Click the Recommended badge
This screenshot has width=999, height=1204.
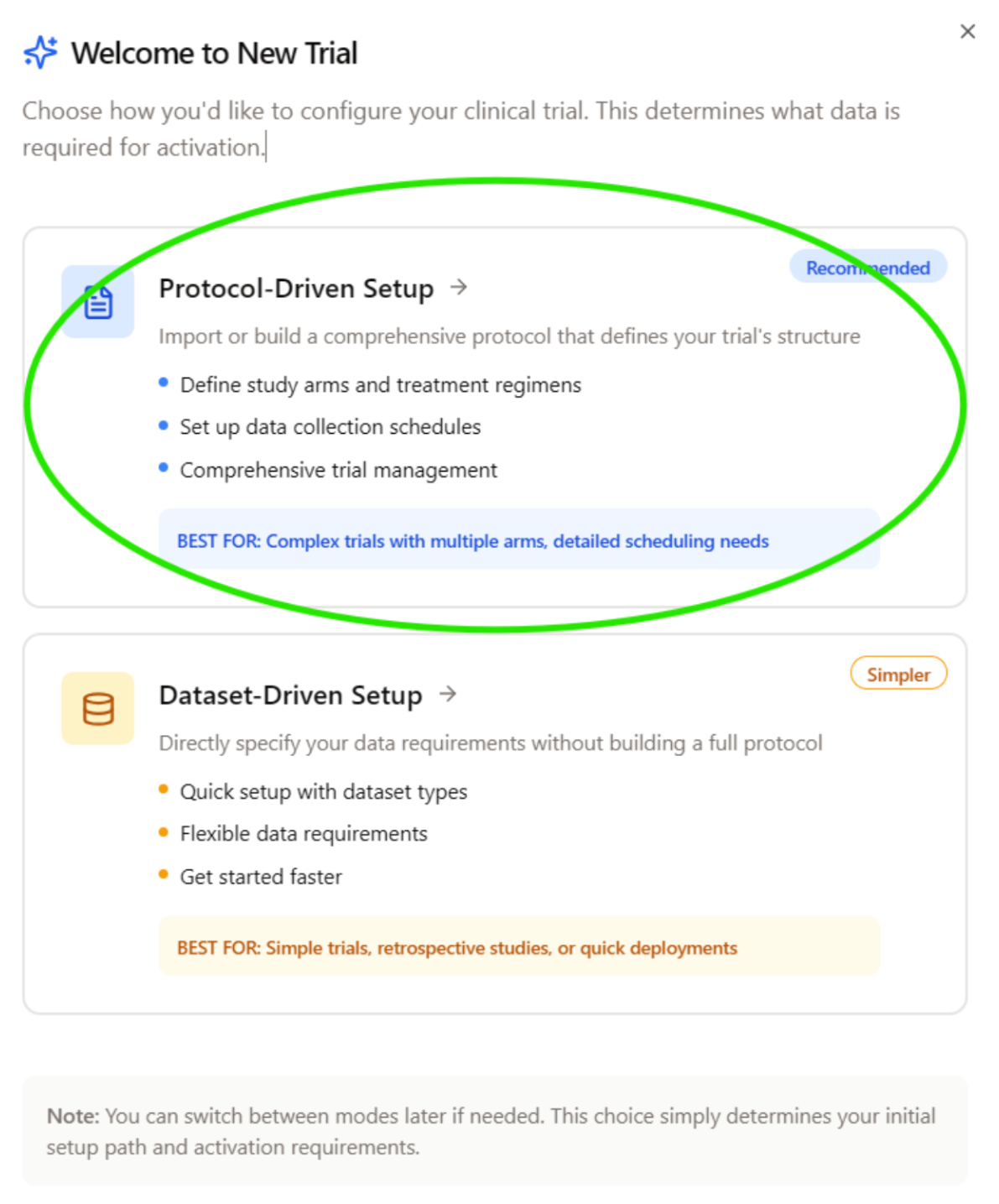[x=868, y=267]
